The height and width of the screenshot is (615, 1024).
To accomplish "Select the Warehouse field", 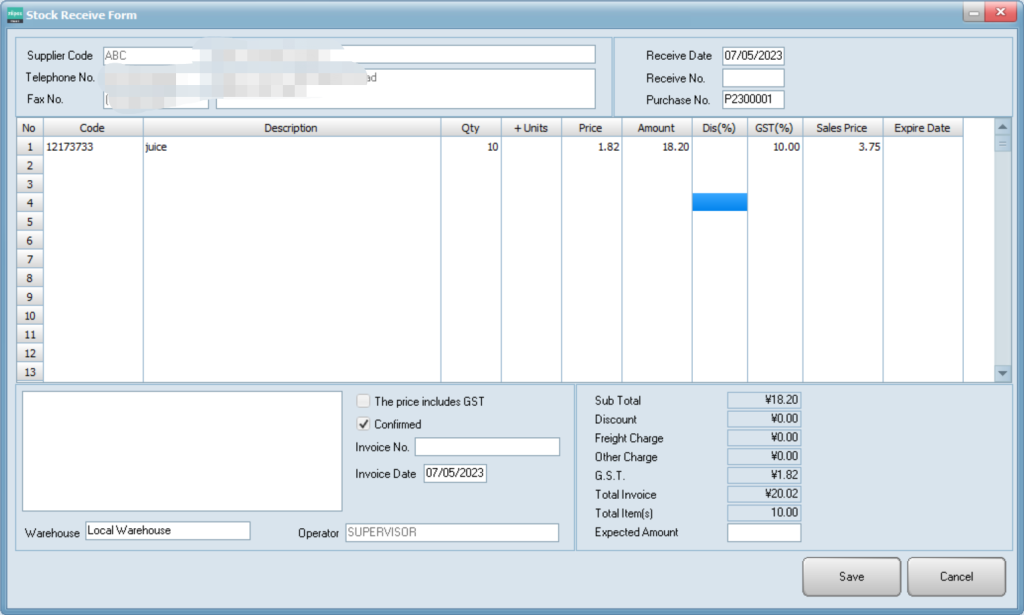I will pyautogui.click(x=167, y=531).
